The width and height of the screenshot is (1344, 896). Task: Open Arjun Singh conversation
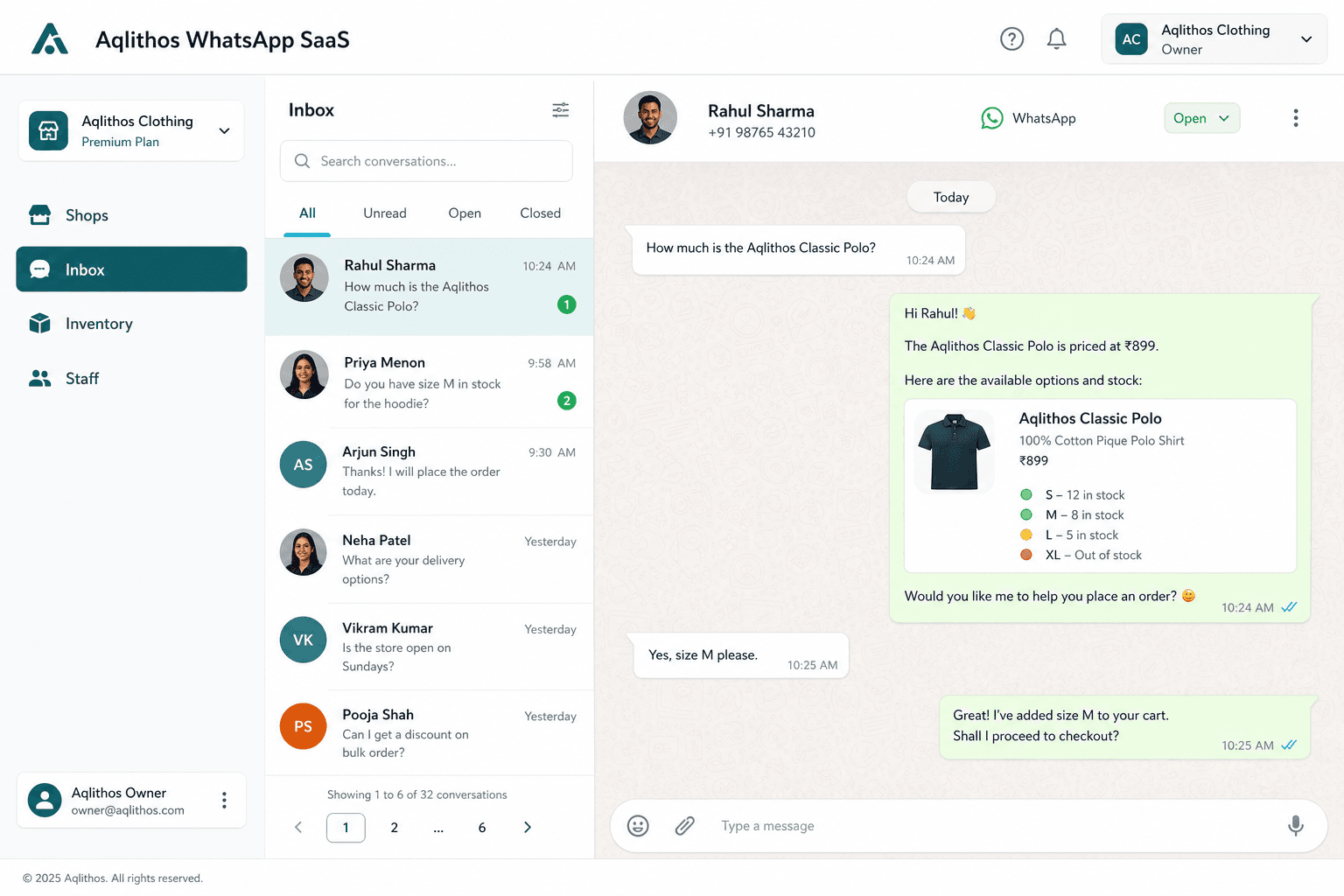tap(429, 471)
